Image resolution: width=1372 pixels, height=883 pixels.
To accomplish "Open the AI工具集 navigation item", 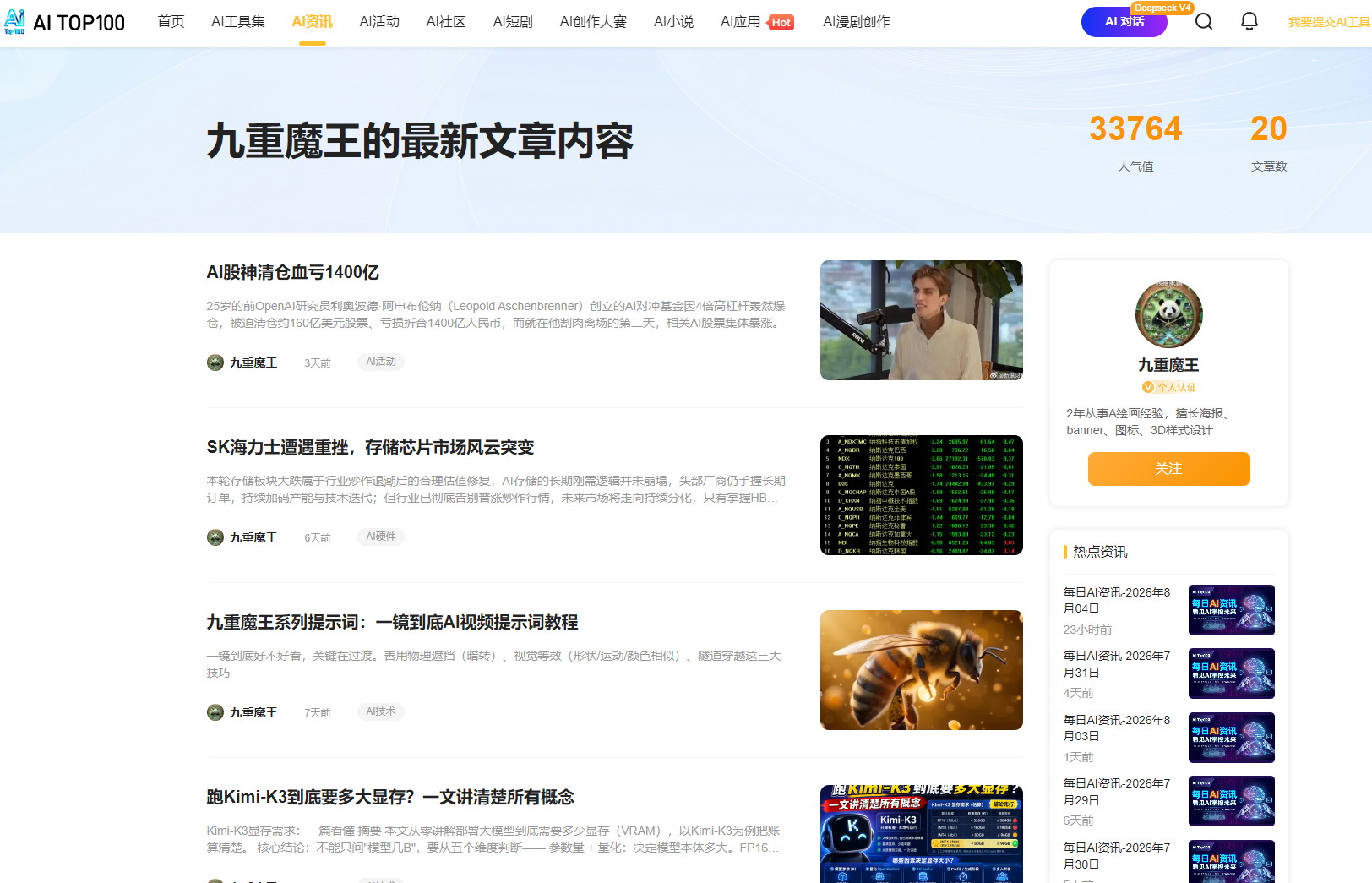I will pyautogui.click(x=238, y=22).
